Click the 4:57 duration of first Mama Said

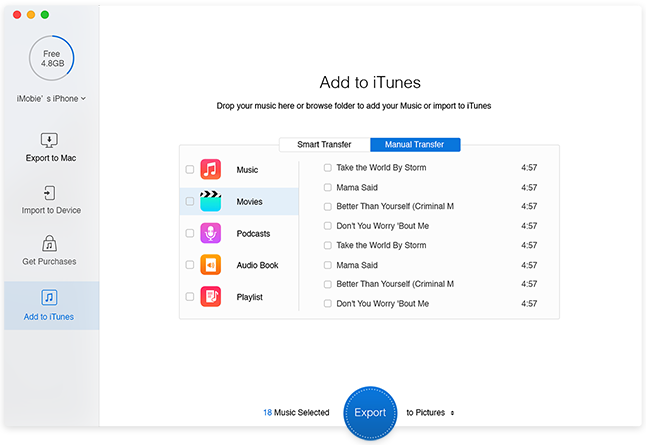pyautogui.click(x=529, y=187)
